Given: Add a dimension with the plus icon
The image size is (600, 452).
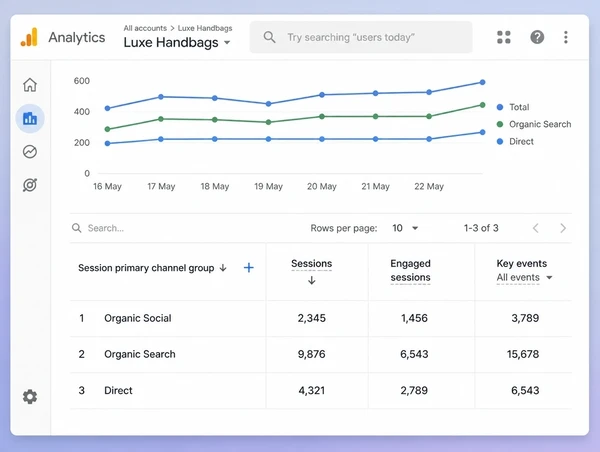Looking at the screenshot, I should click(x=249, y=268).
